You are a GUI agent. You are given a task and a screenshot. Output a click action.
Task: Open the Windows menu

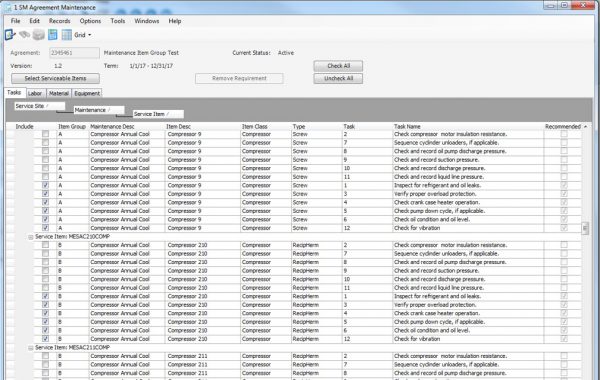coord(147,21)
